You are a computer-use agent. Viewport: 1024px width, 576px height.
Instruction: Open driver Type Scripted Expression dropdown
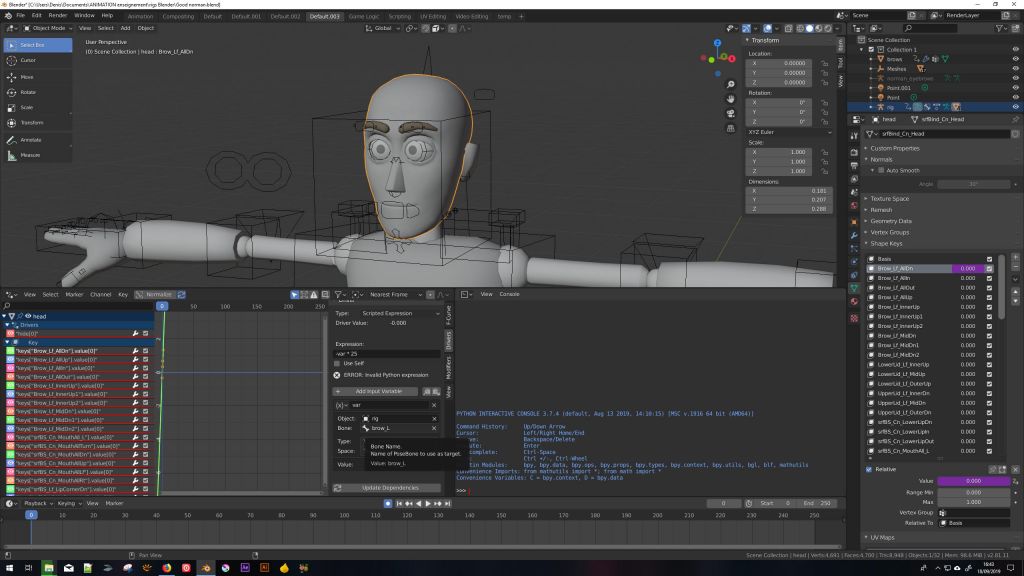click(x=400, y=313)
